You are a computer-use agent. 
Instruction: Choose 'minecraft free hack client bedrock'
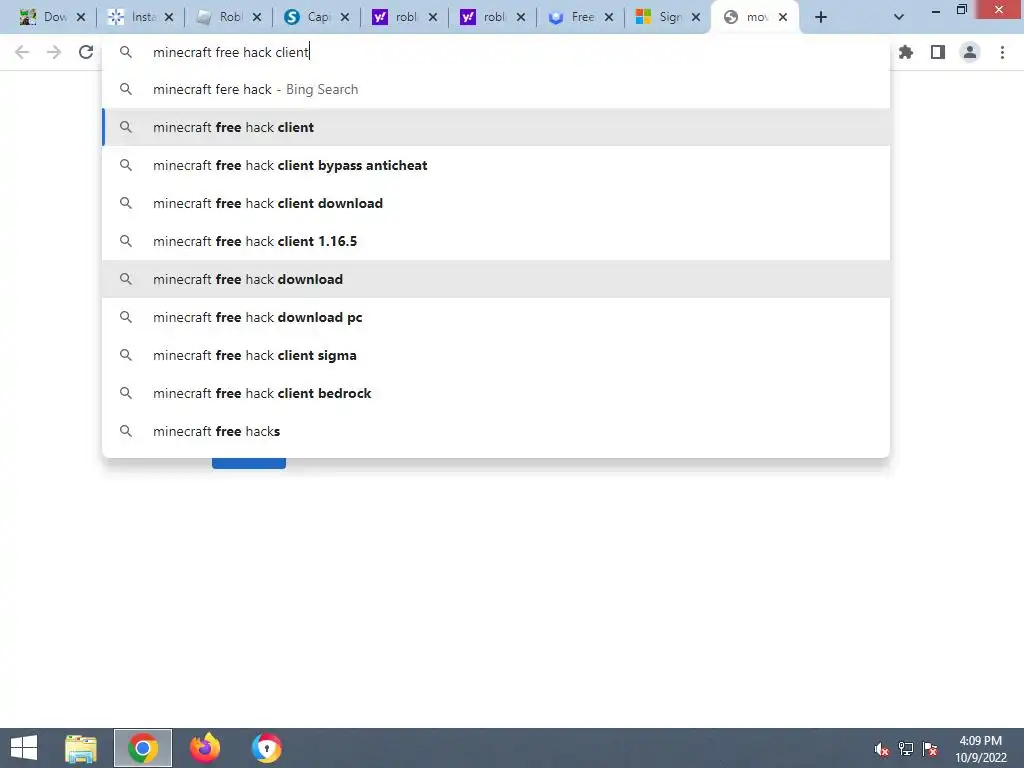[496, 393]
